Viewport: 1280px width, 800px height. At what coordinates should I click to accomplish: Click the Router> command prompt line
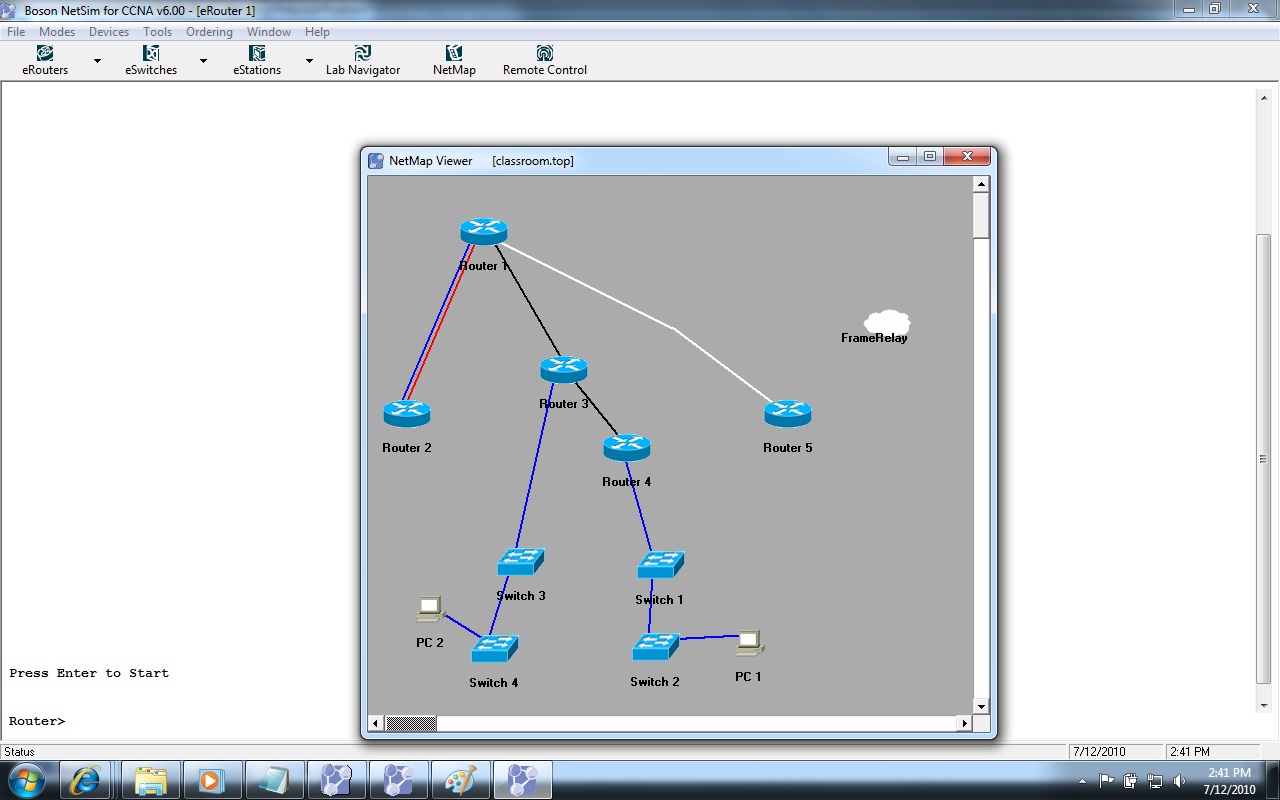tap(37, 721)
